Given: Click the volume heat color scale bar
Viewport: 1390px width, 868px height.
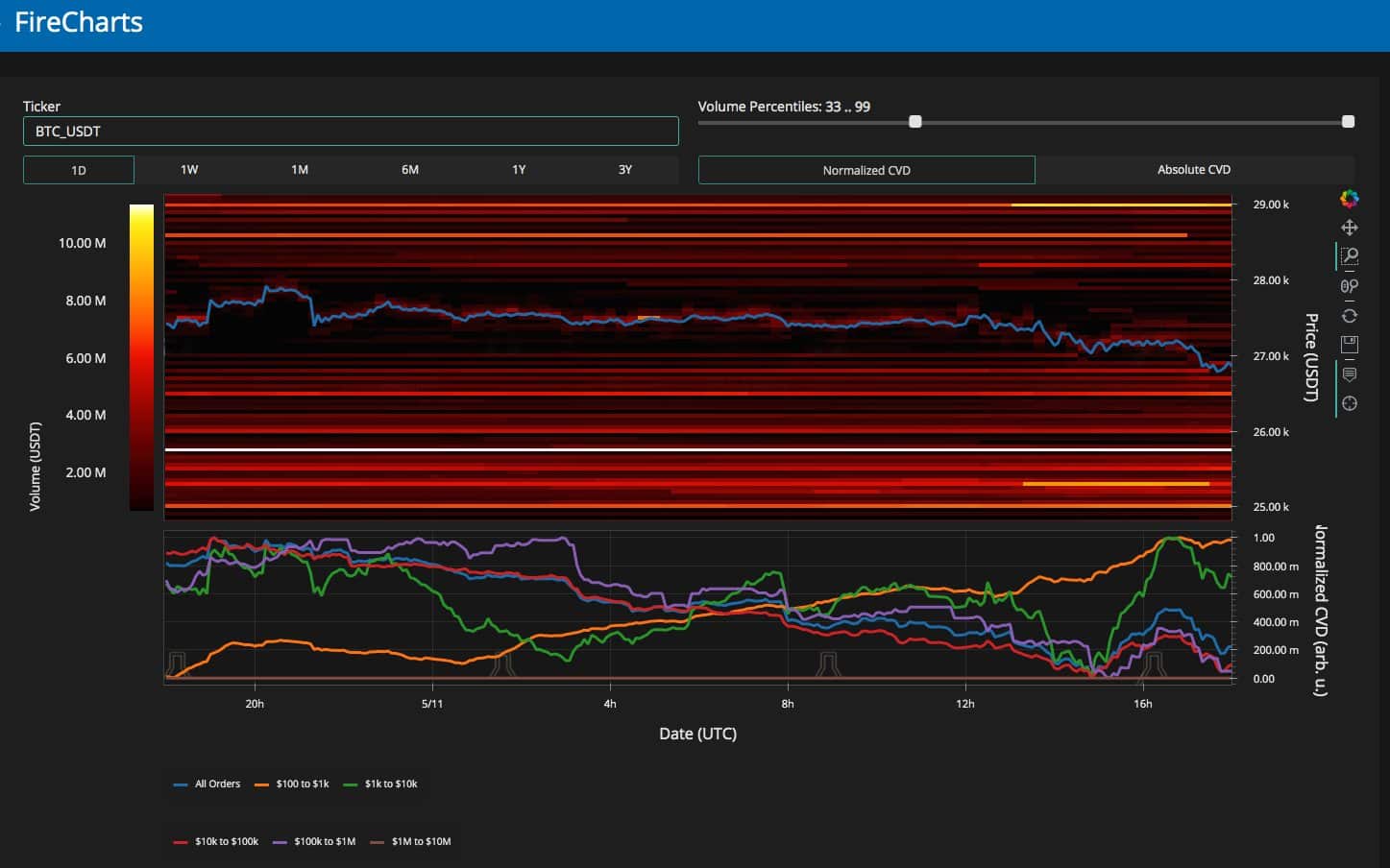Looking at the screenshot, I should (141, 357).
